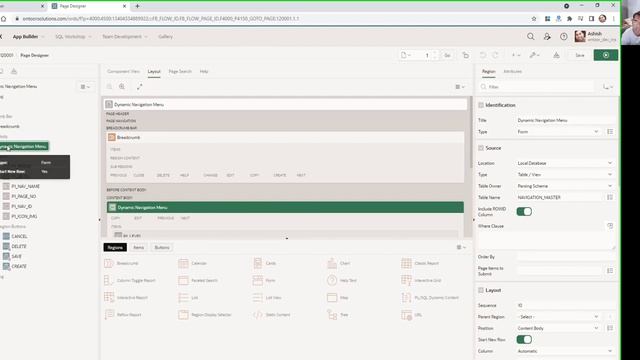Open Position dropdown showing Content Body

(558, 328)
